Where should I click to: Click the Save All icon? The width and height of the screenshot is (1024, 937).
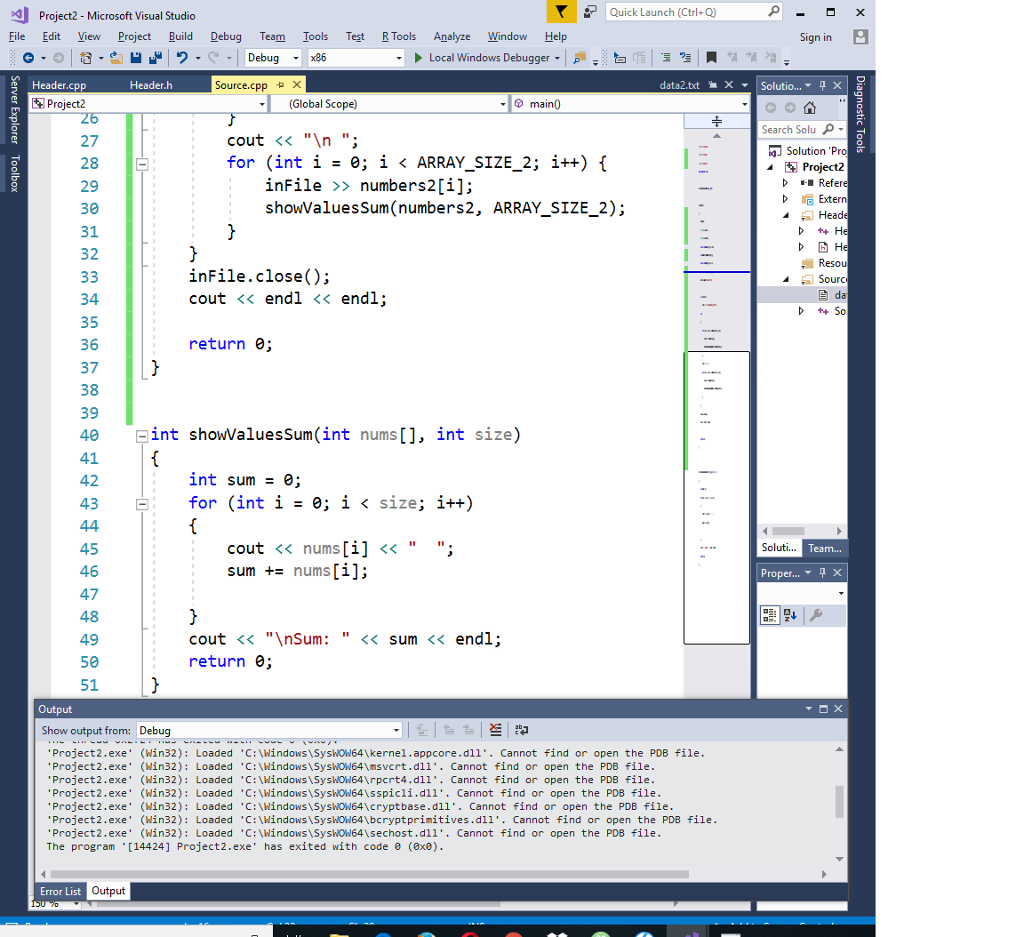point(157,57)
